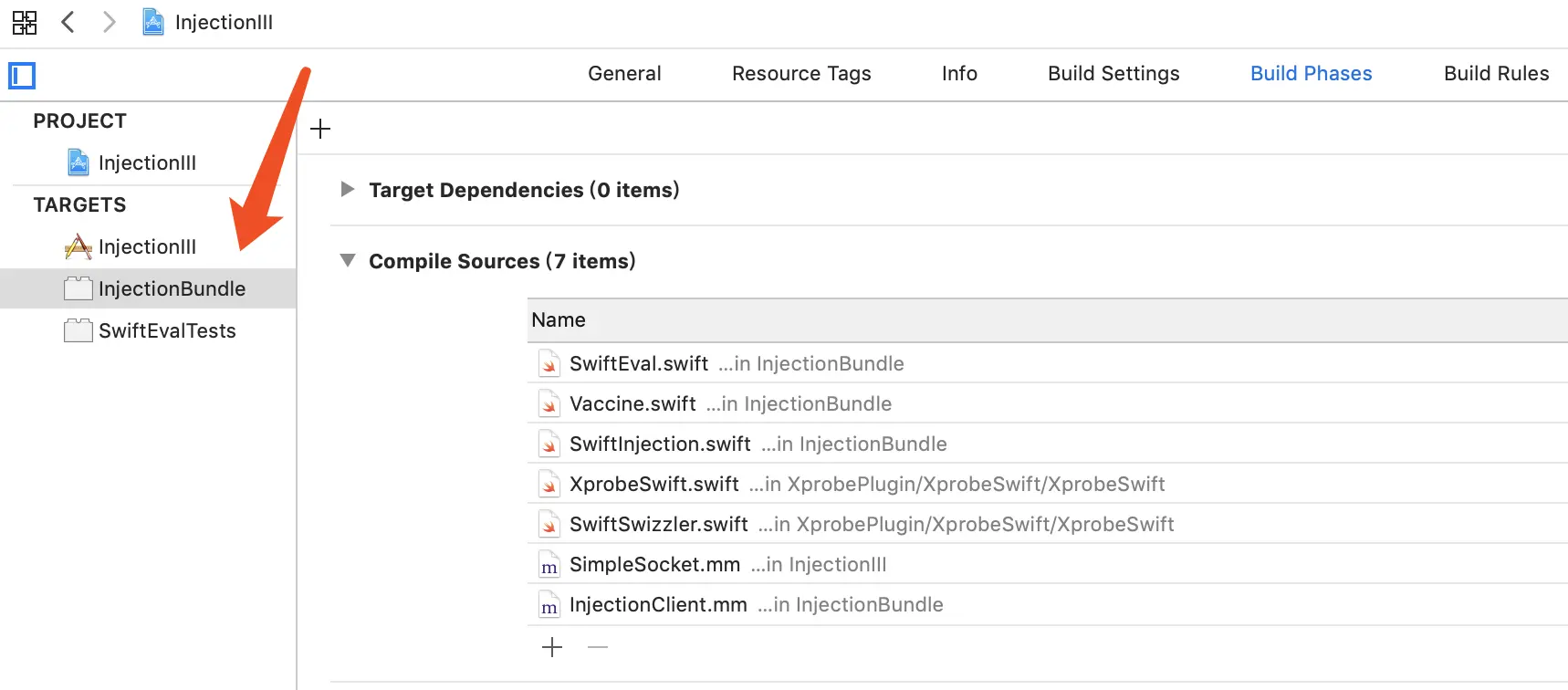This screenshot has width=1568, height=690.
Task: Open the Build Settings tab
Action: 1113,74
